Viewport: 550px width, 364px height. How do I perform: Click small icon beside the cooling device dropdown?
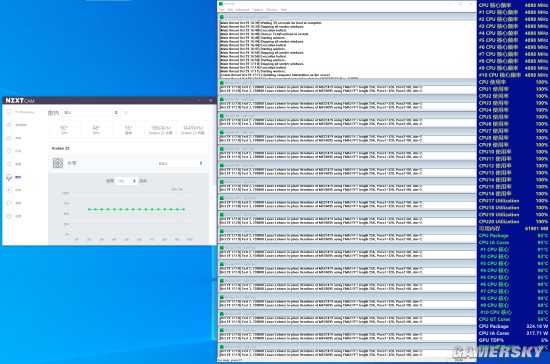pos(126,113)
